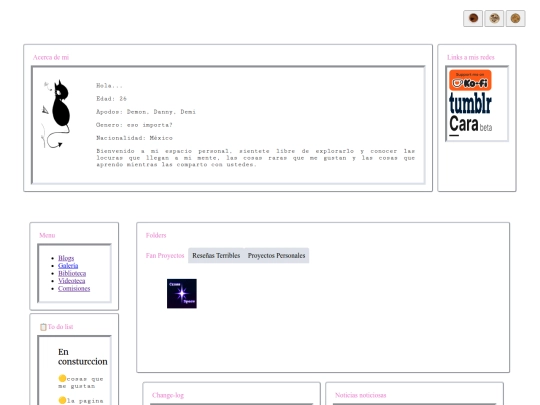Go to the Biblioteca link
The height and width of the screenshot is (405, 540).
tap(72, 273)
